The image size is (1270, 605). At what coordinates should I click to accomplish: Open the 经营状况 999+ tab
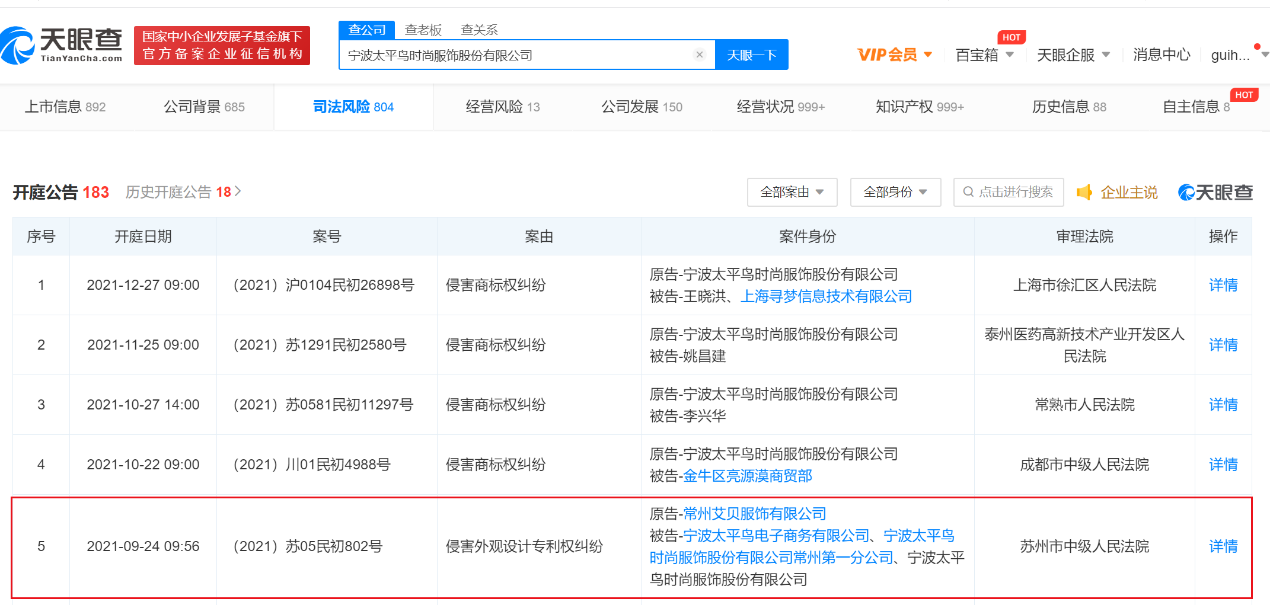click(x=781, y=107)
